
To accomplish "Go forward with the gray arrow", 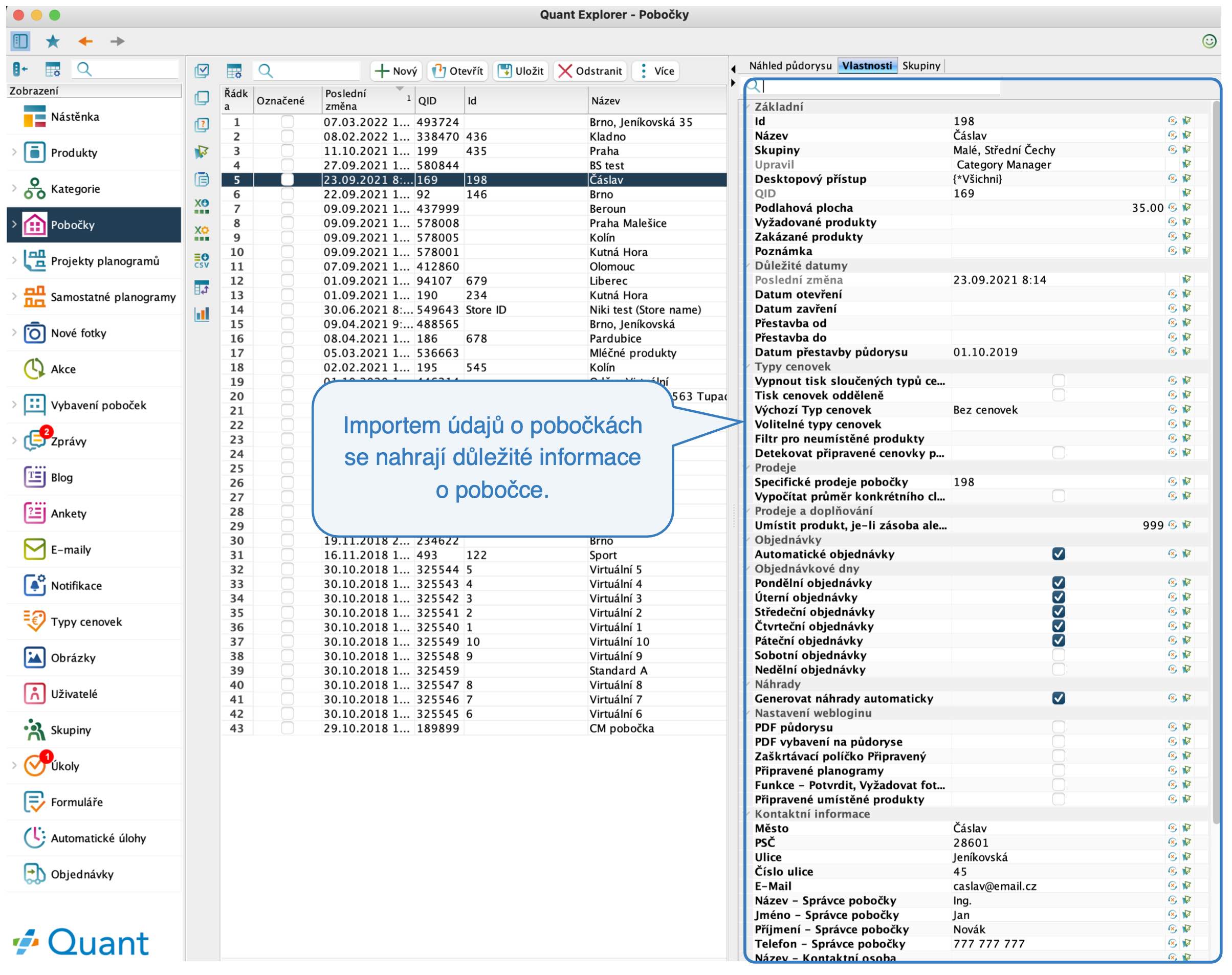I will pyautogui.click(x=117, y=41).
